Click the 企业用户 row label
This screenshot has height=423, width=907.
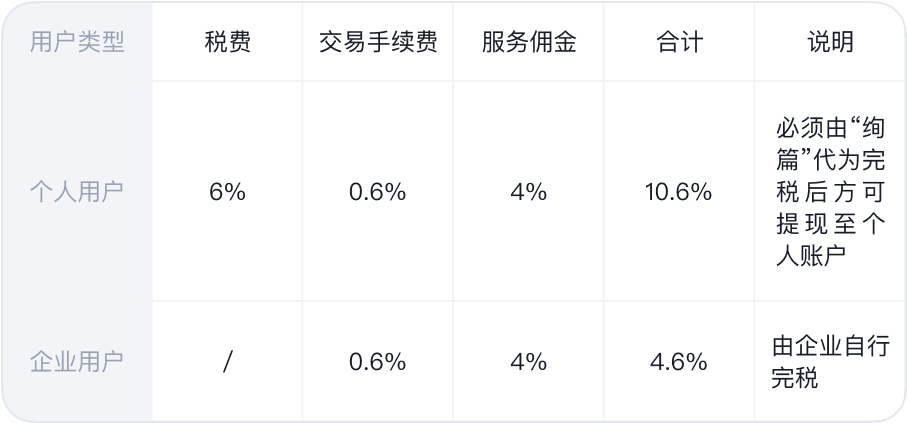pos(77,362)
